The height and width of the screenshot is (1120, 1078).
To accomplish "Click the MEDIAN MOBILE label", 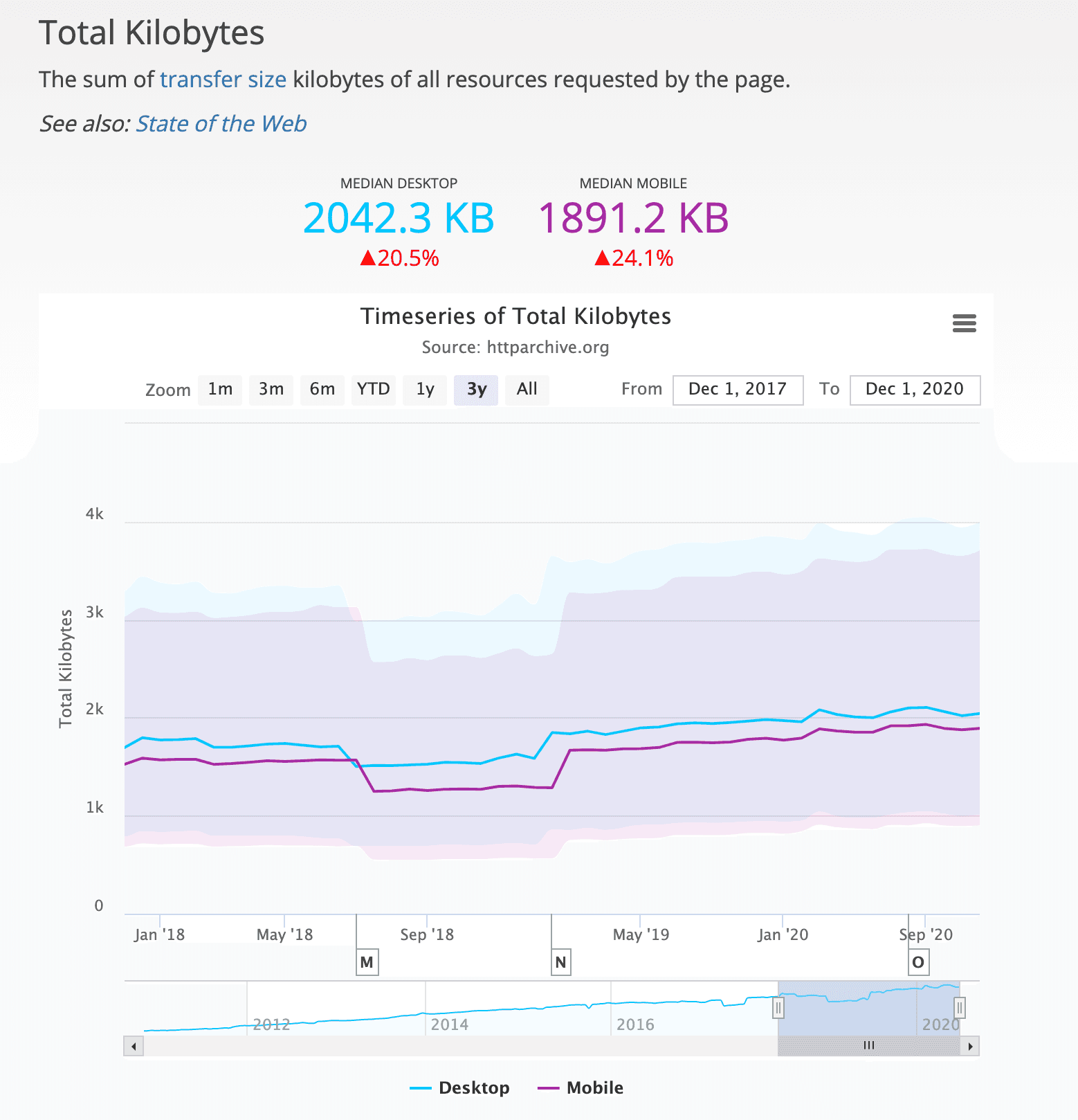I will (633, 183).
